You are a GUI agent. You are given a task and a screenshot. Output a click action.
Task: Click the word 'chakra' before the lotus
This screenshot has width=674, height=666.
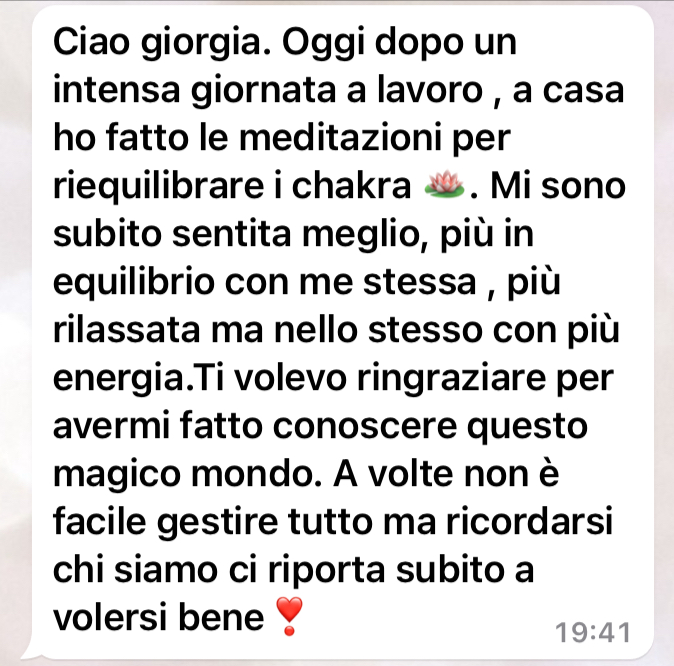[351, 185]
